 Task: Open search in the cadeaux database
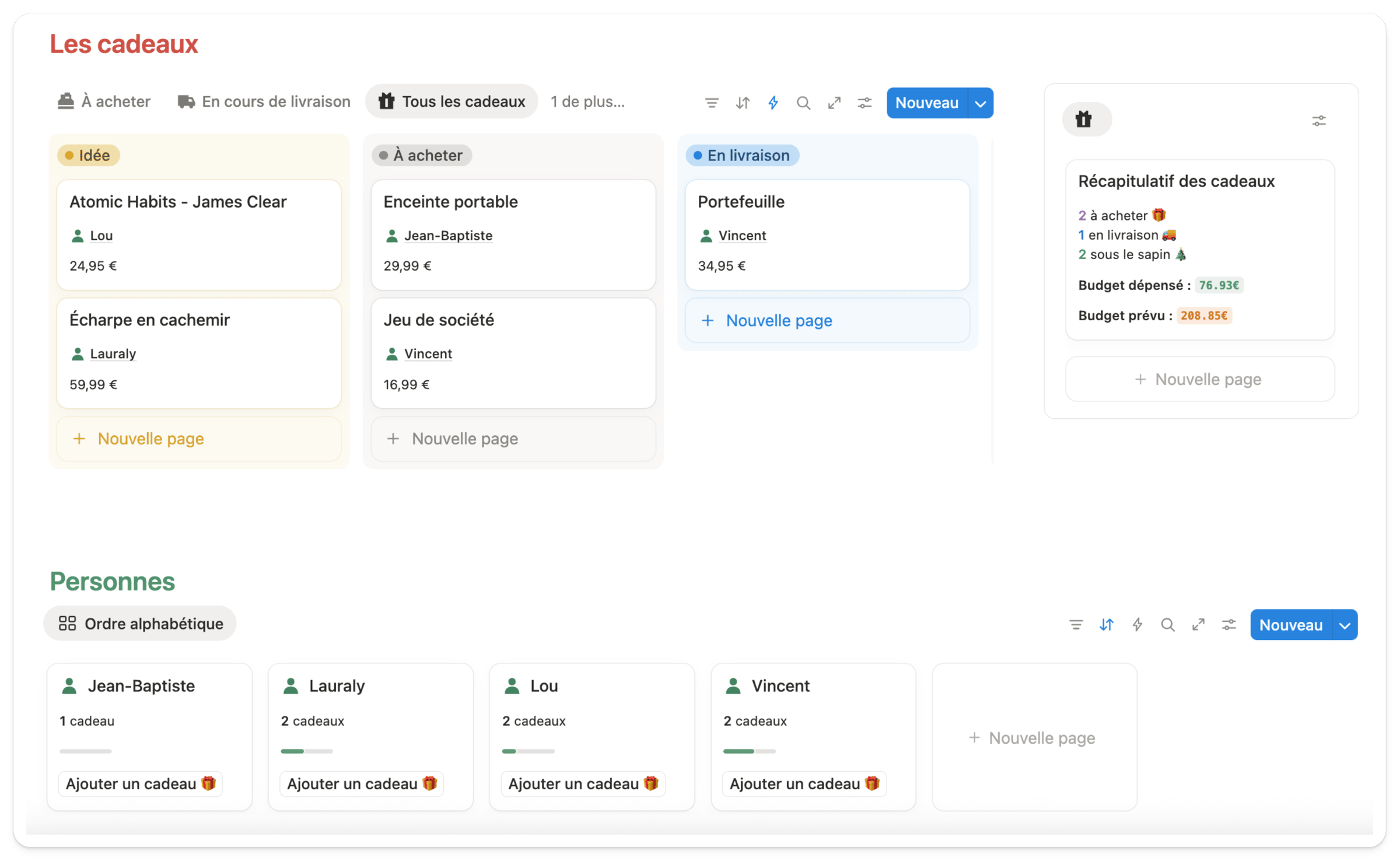[803, 103]
